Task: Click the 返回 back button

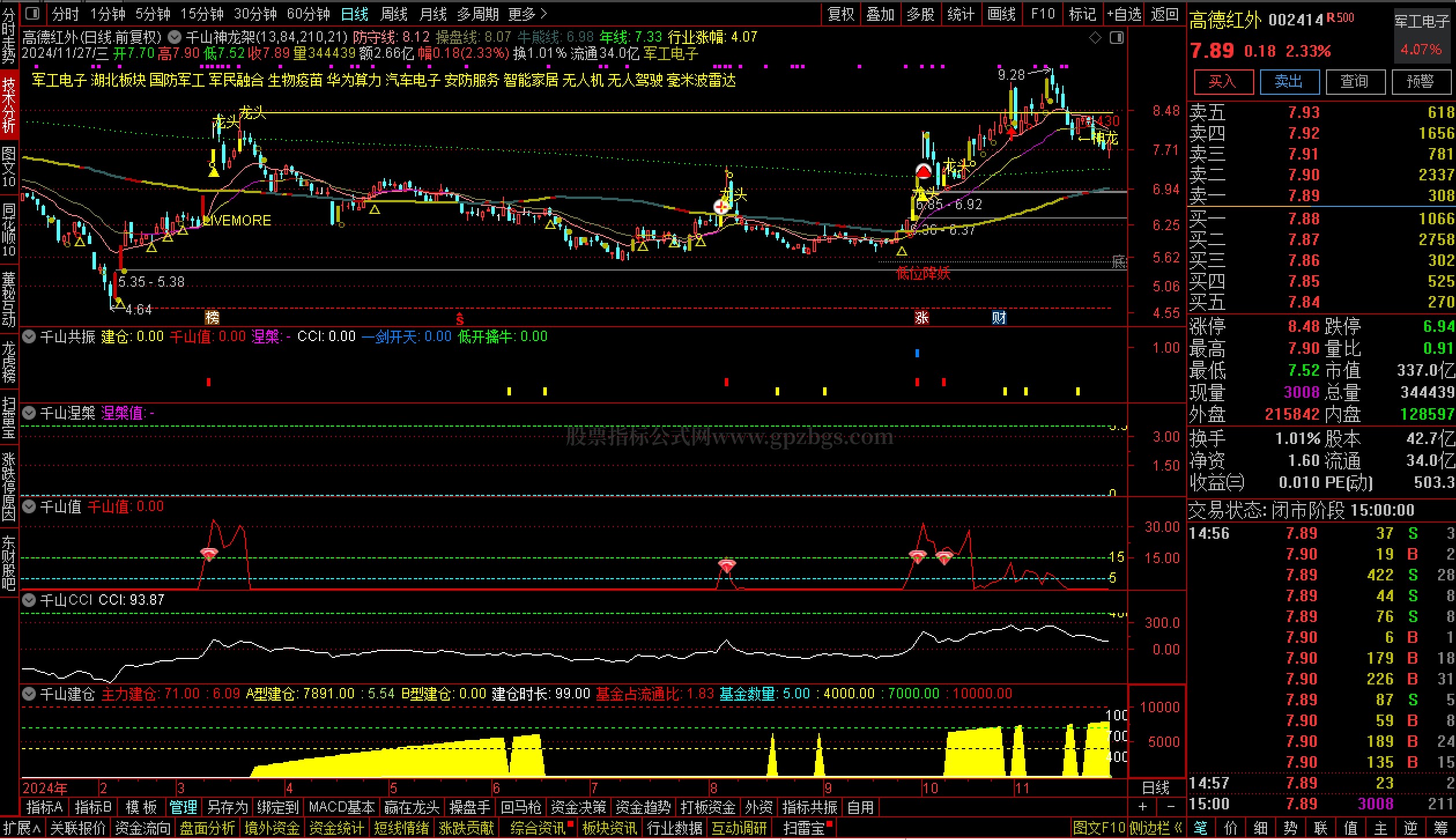Action: tap(1165, 14)
